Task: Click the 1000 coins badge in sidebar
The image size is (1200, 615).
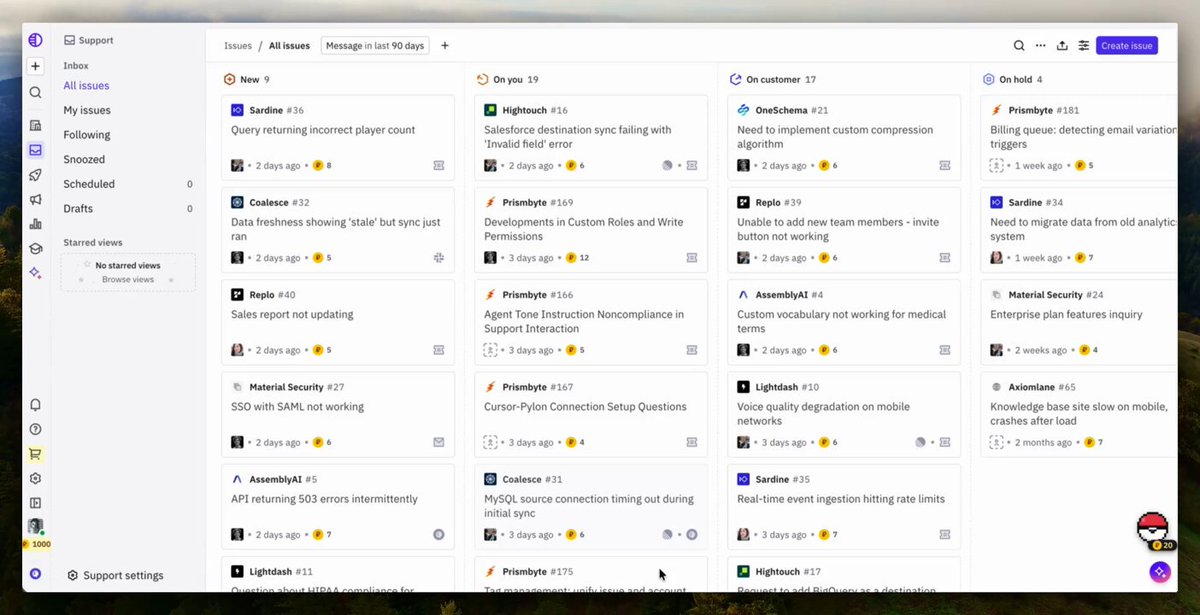Action: coord(36,544)
